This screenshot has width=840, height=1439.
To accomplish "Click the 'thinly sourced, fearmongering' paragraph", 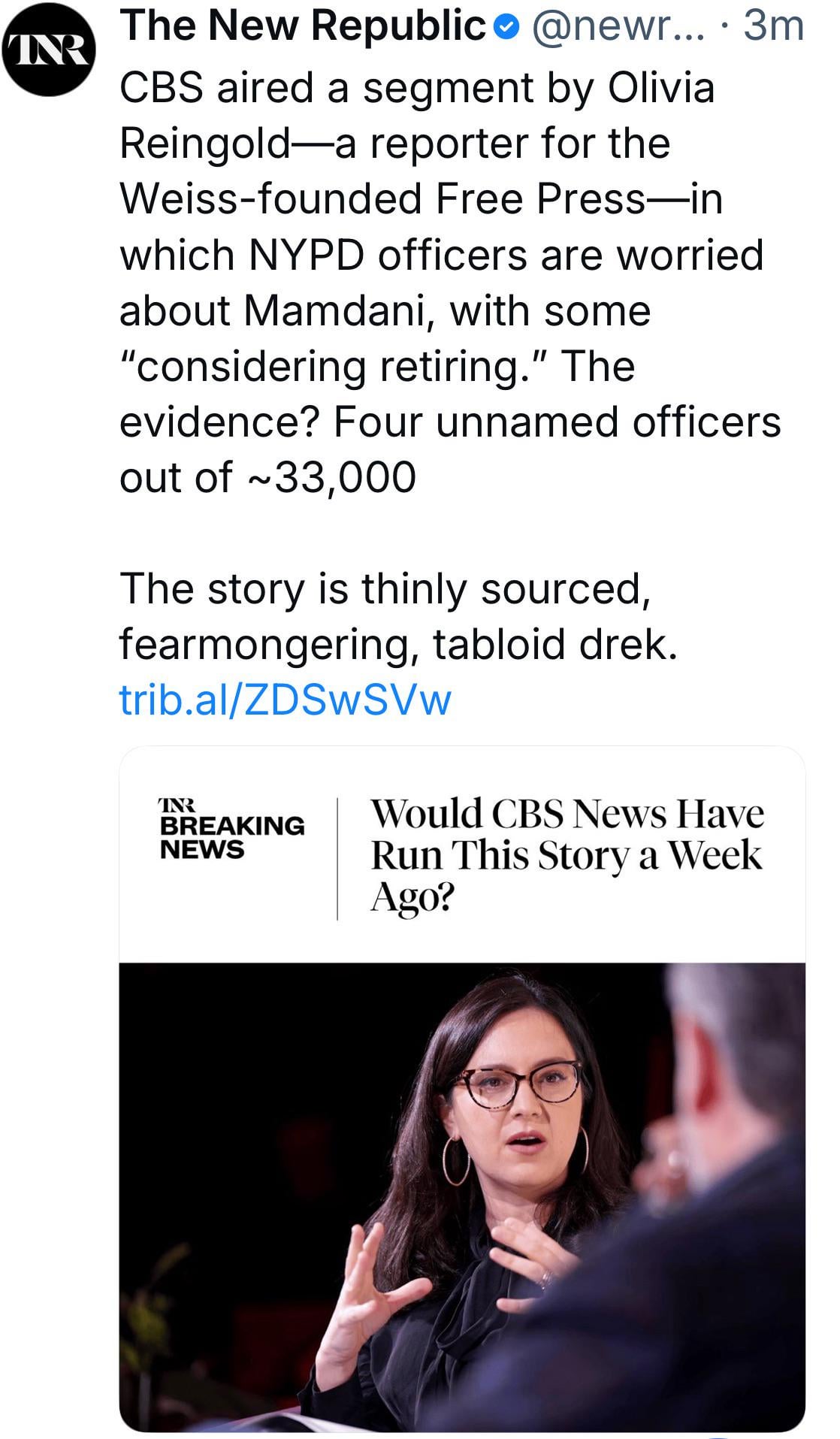I will tap(398, 616).
